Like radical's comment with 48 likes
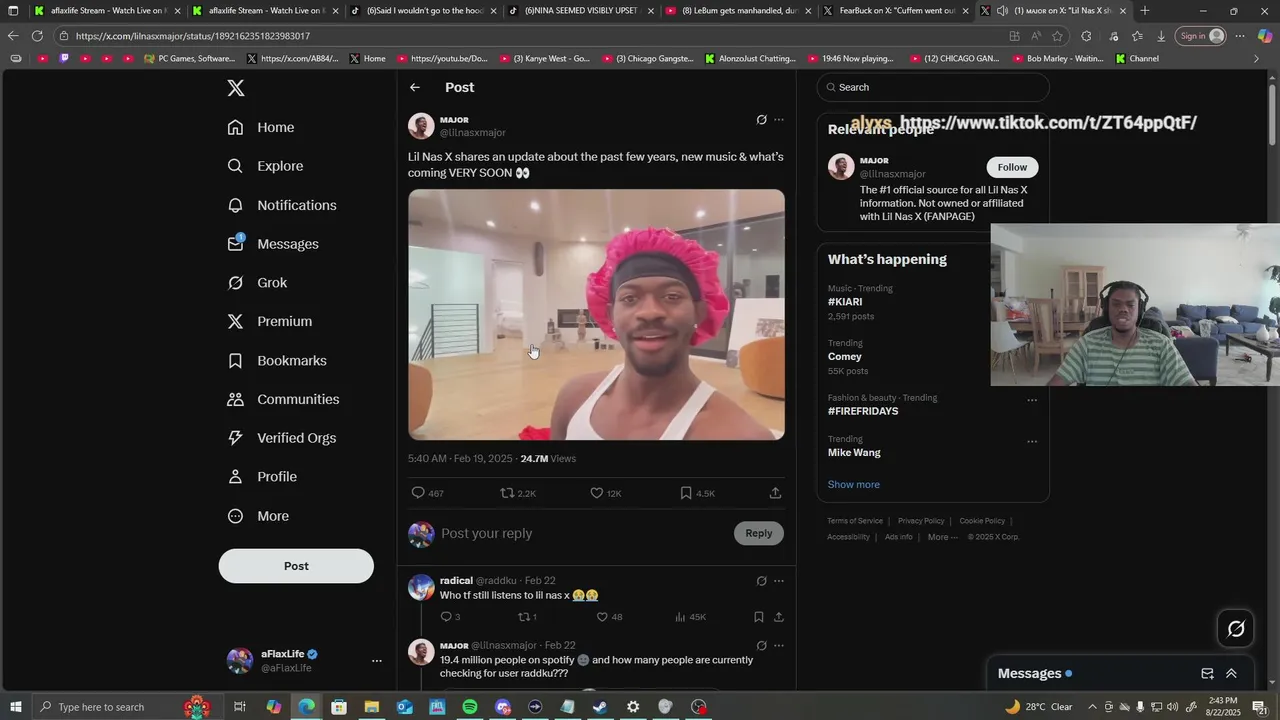Viewport: 1280px width, 720px height. 609,617
